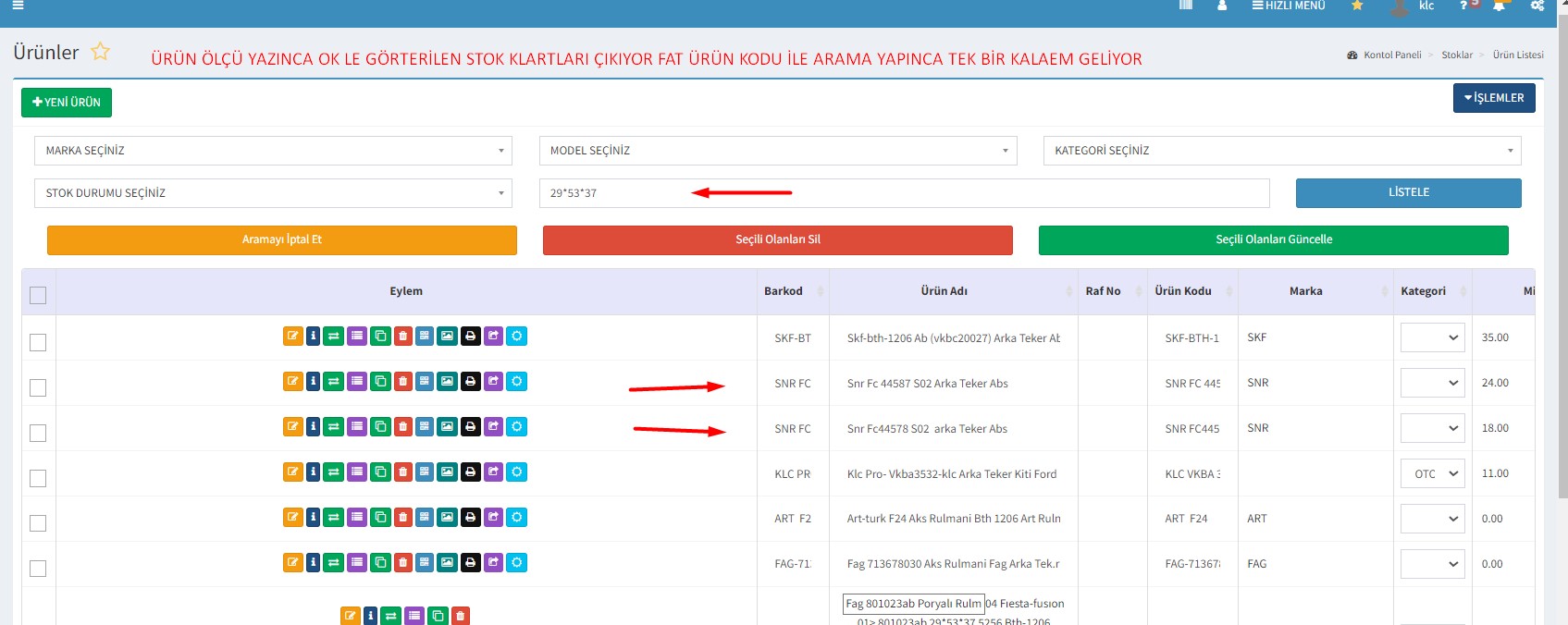Tick the select-all checkbox in the table header

tap(38, 295)
